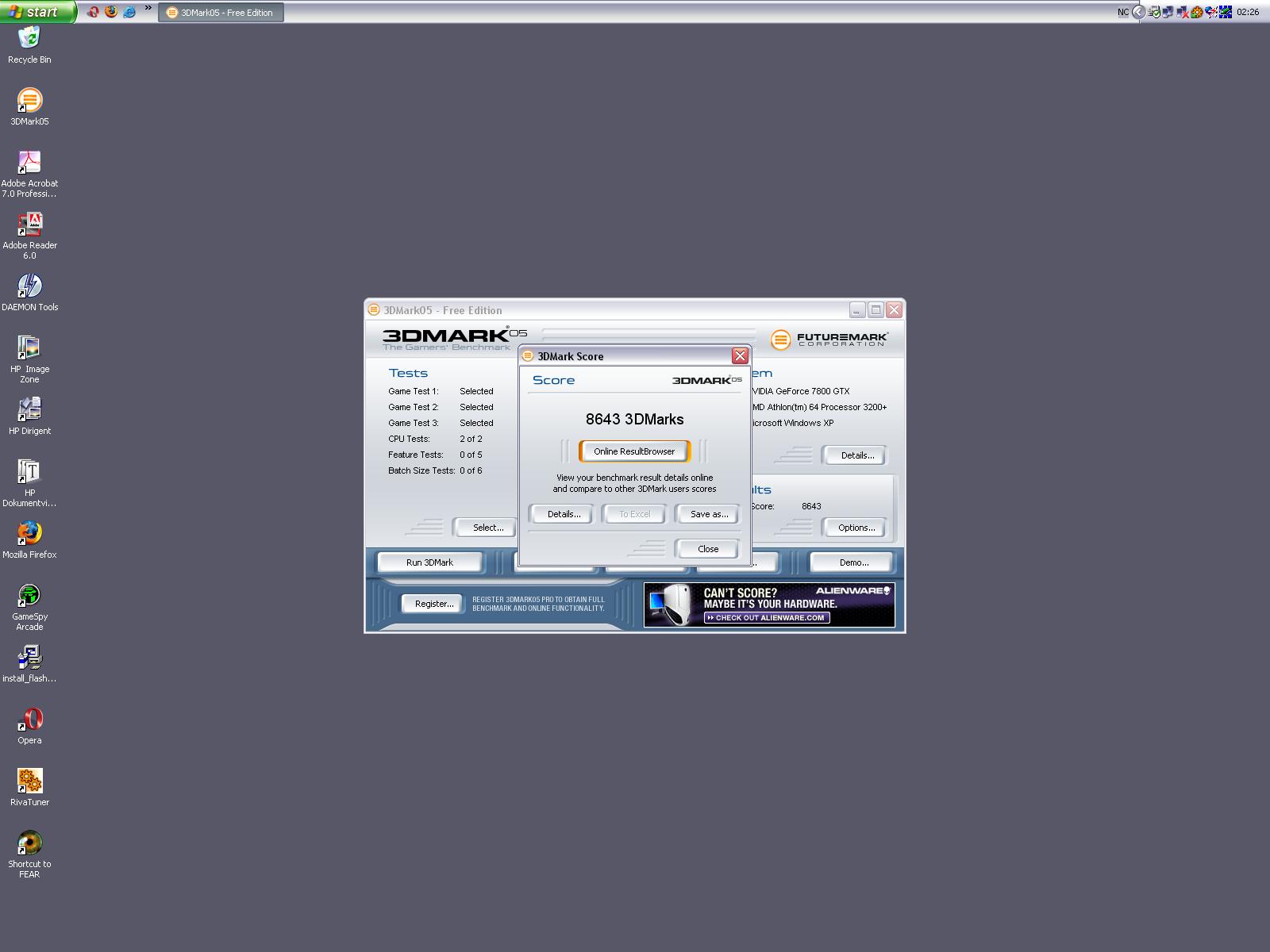Image resolution: width=1270 pixels, height=952 pixels.
Task: Click the clock showing 02:26
Action: click(x=1248, y=12)
